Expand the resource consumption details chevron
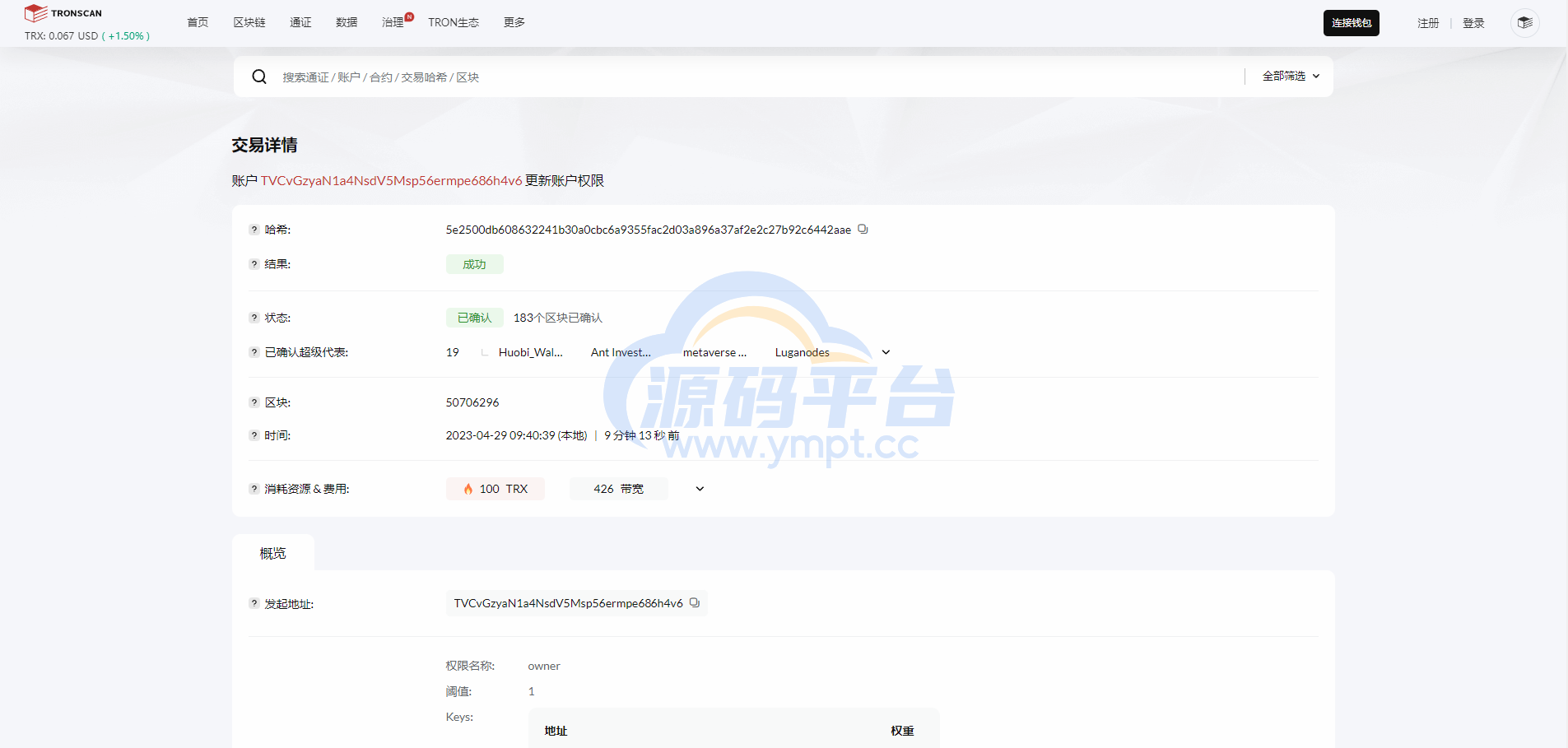 [700, 489]
